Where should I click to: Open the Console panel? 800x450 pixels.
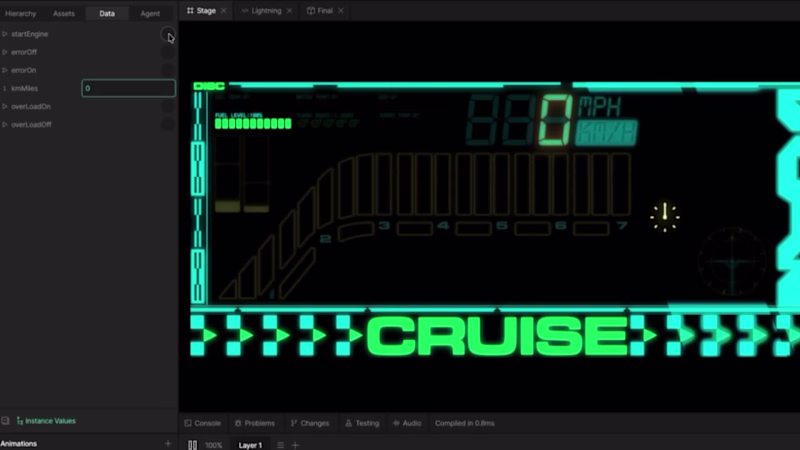tap(203, 423)
